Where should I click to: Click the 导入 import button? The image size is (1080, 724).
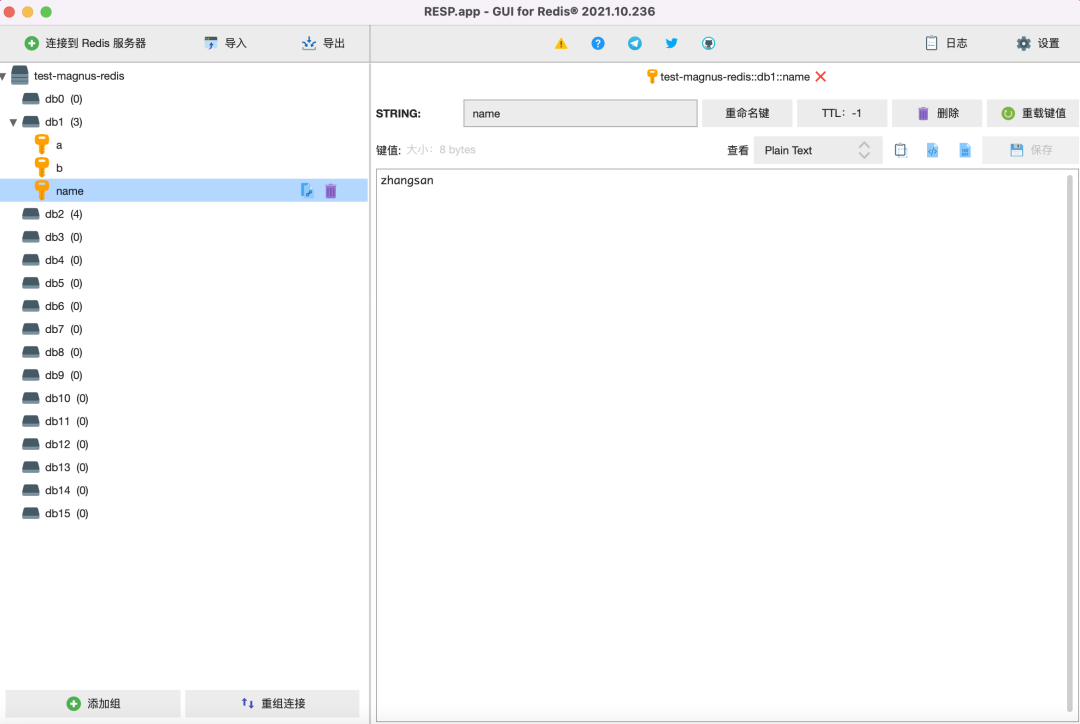(x=225, y=43)
